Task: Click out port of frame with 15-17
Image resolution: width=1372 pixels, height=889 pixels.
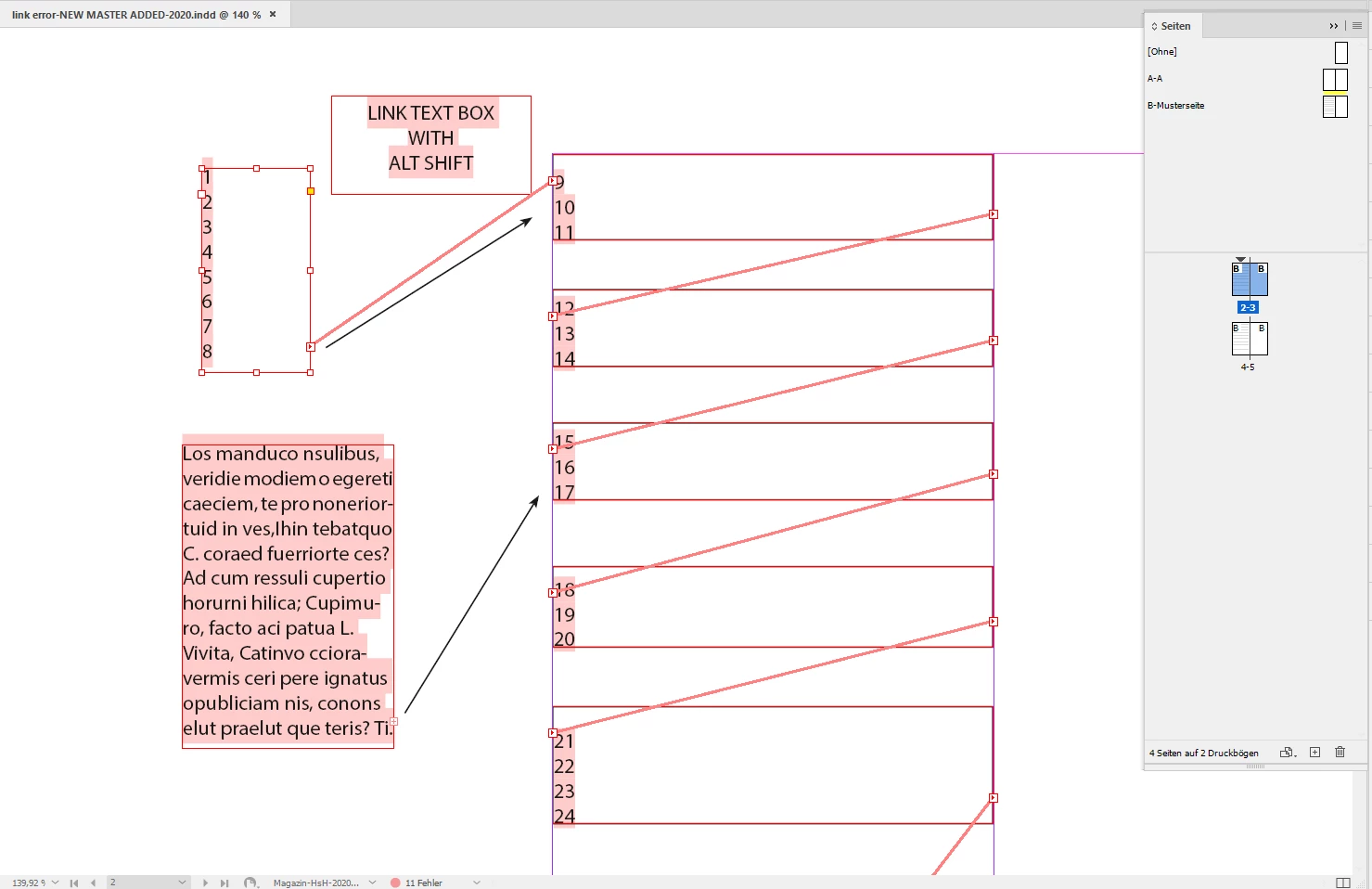Action: (x=994, y=474)
